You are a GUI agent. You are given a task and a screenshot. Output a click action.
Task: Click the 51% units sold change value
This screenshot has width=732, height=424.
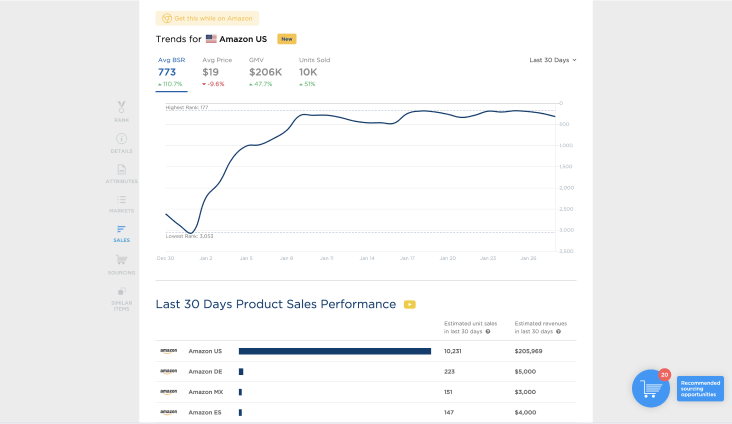click(x=307, y=84)
